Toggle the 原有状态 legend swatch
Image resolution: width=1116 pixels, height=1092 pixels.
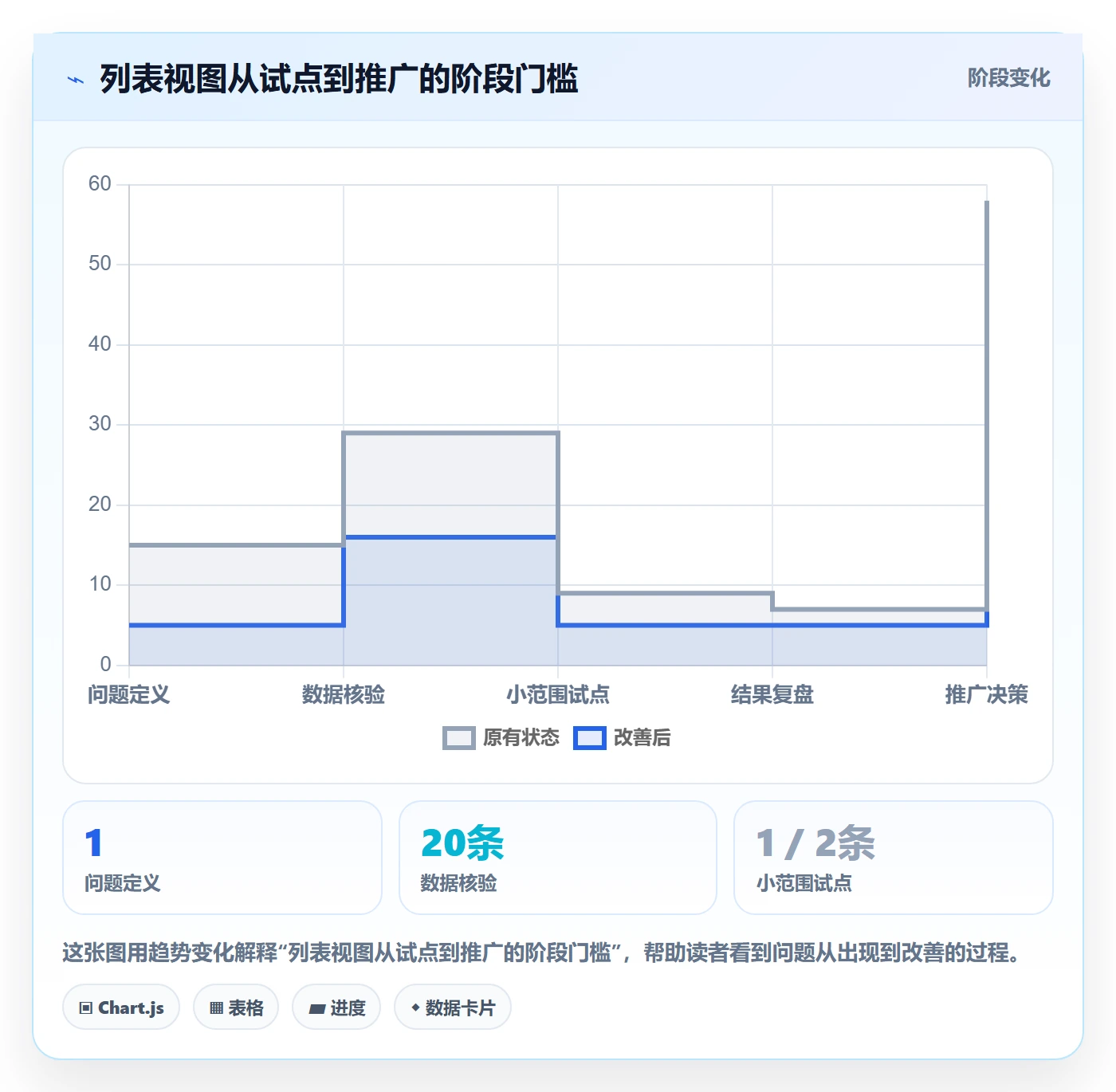[459, 738]
